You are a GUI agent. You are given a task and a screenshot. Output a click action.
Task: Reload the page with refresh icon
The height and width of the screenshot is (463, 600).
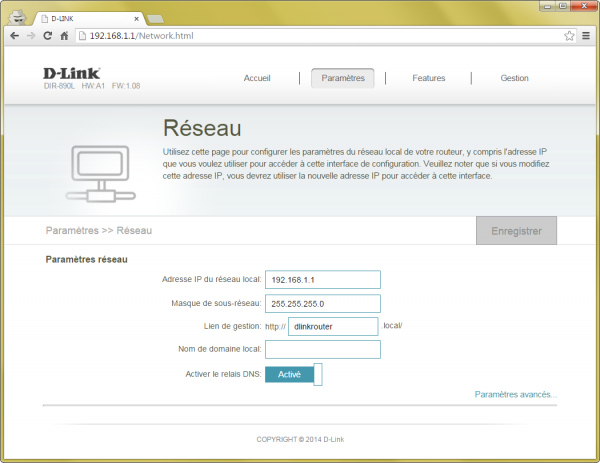pos(47,35)
